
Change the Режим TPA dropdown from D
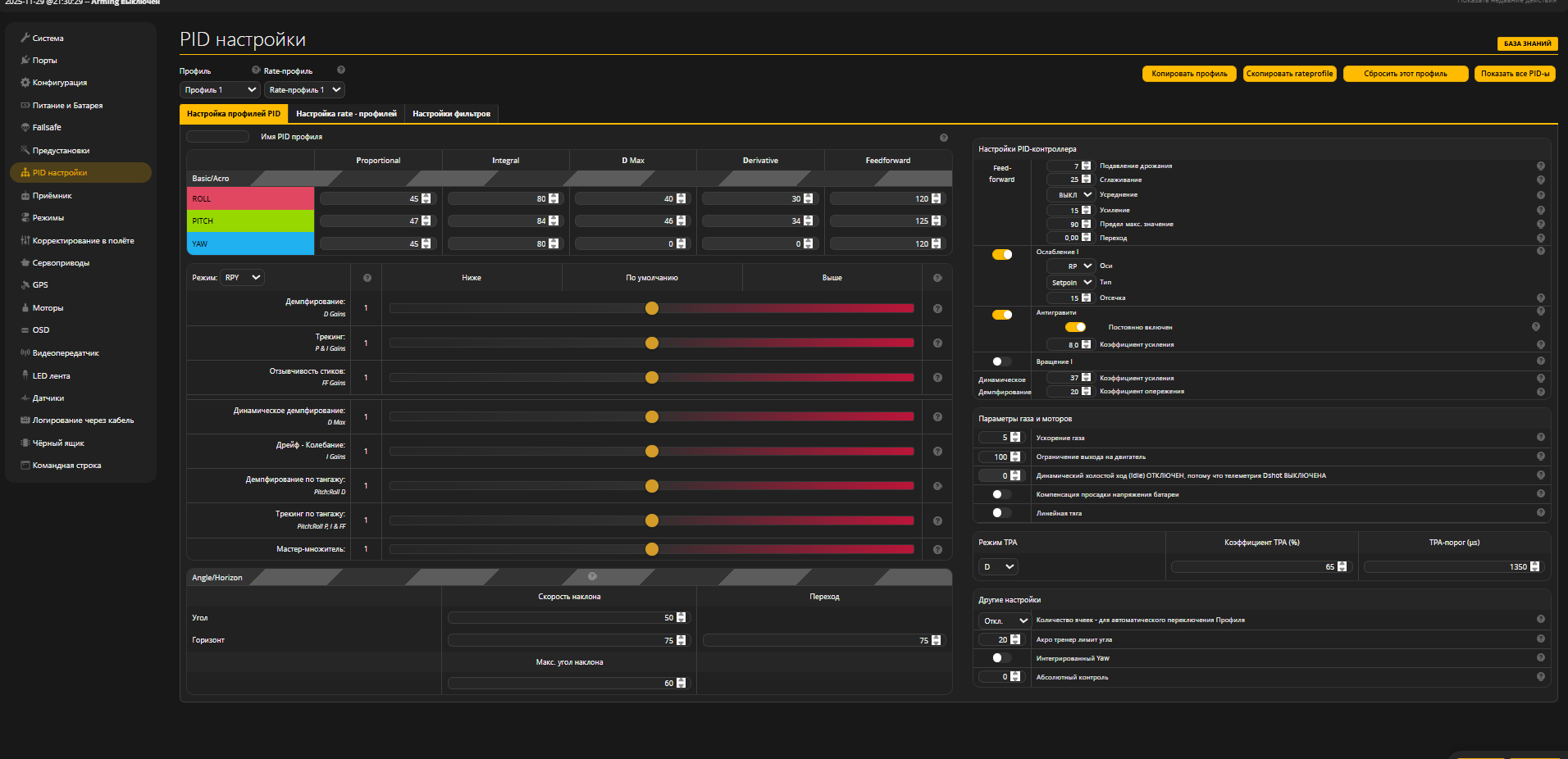coord(997,566)
